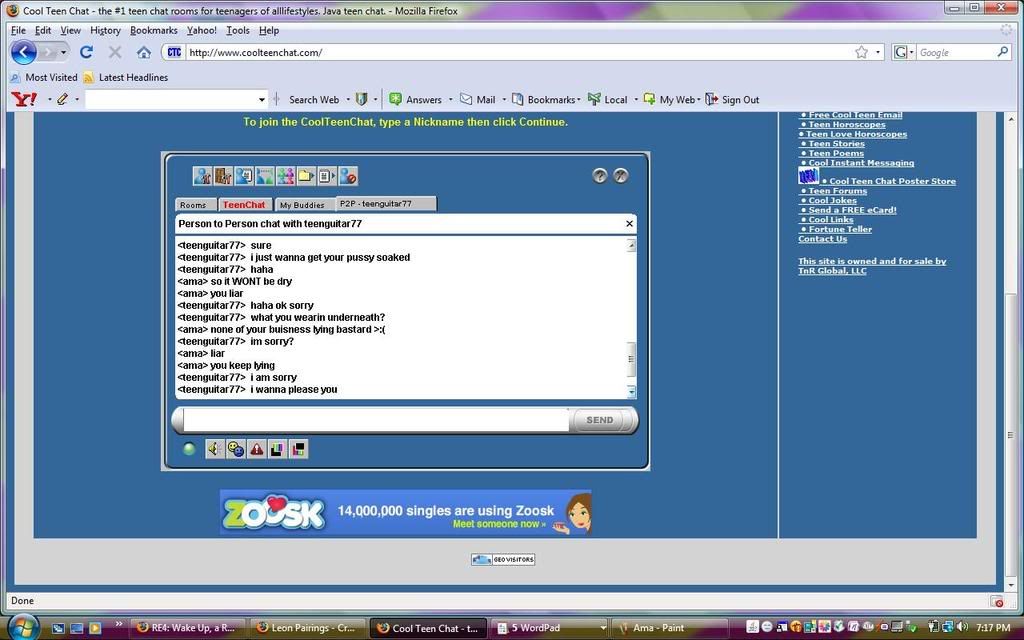Screen dimensions: 1024x640
Task: Bookmark this page with the star icon
Action: click(x=861, y=52)
